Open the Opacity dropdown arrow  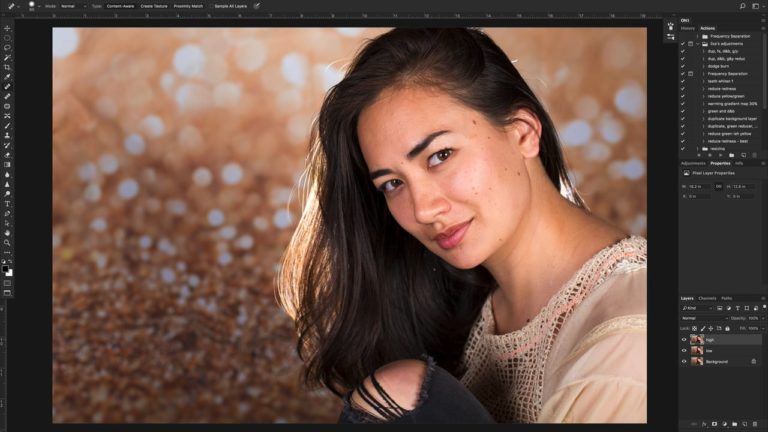[x=763, y=318]
